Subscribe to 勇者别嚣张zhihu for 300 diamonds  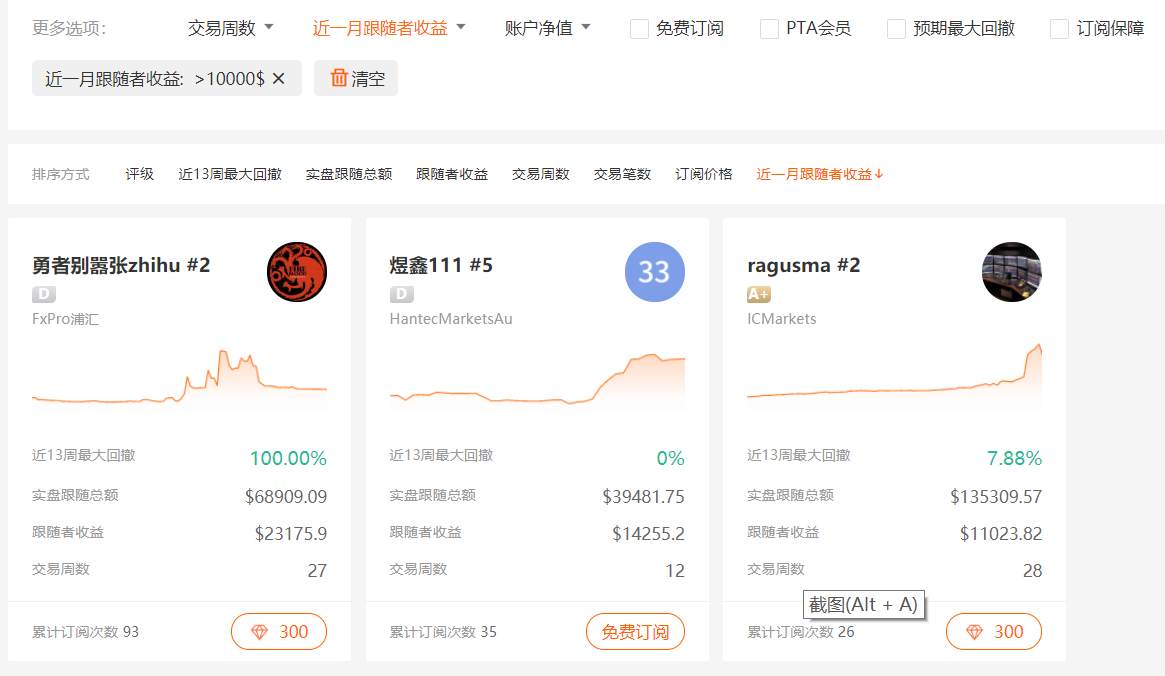[x=279, y=631]
